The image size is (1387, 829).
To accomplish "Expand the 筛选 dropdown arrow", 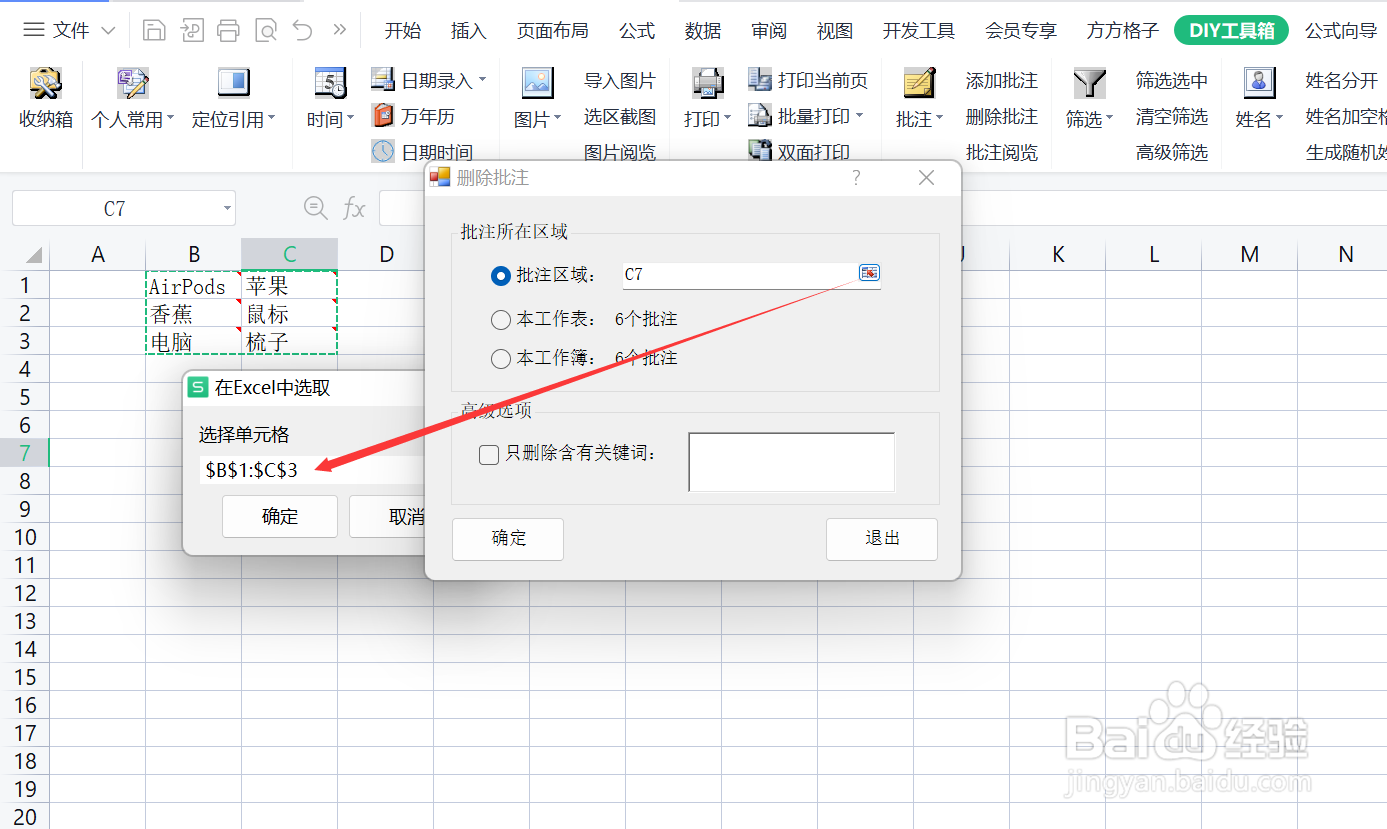I will (x=1109, y=119).
